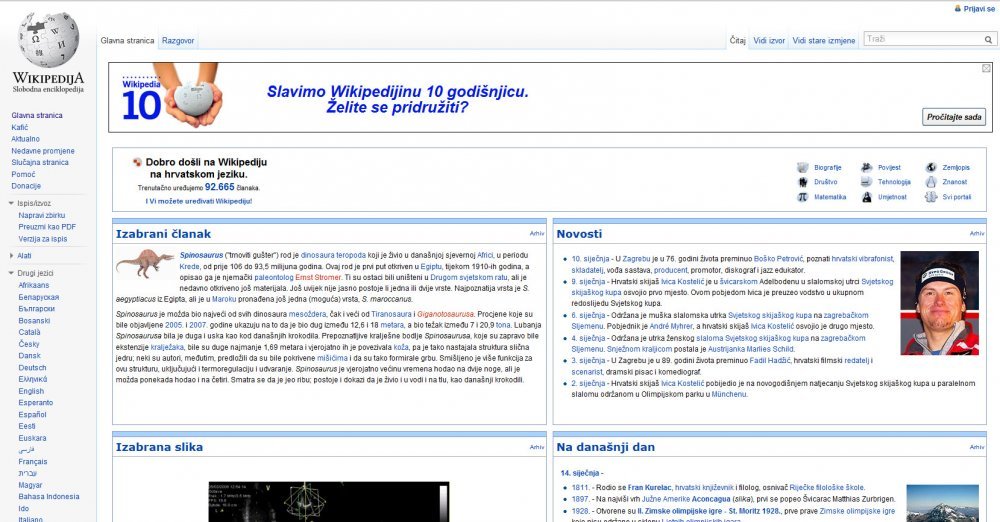Select the Glavna stranica tab

coord(128,41)
